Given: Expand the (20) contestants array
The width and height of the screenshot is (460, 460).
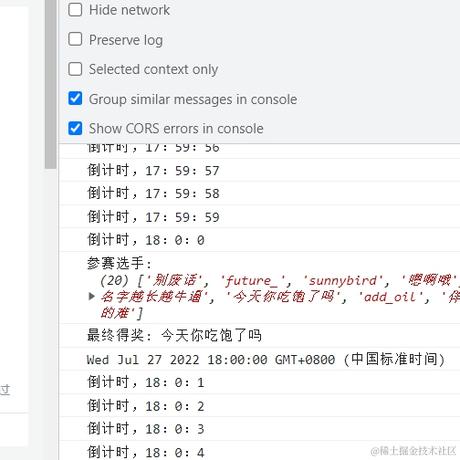Looking at the screenshot, I should (92, 296).
